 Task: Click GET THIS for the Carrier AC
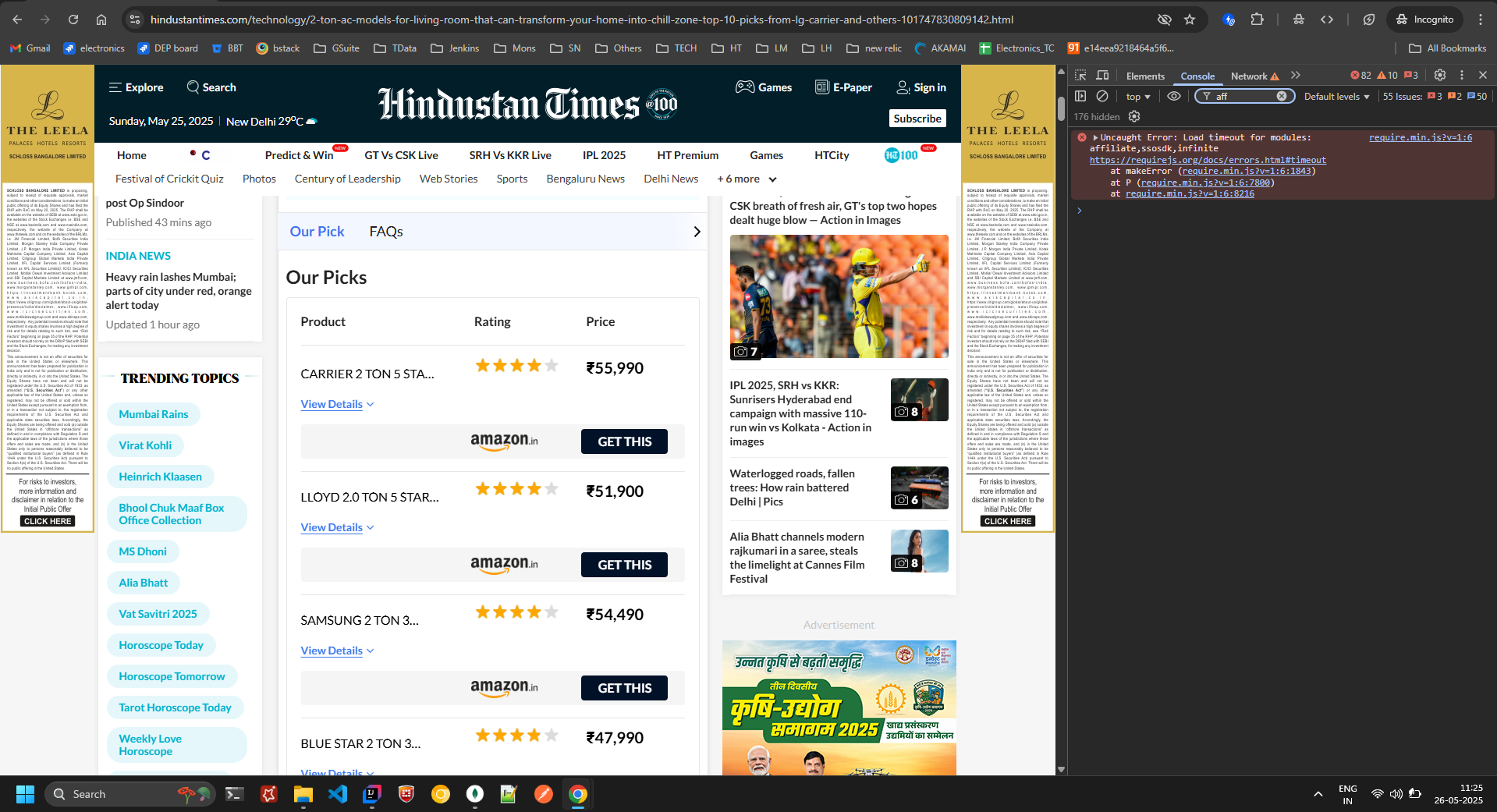pyautogui.click(x=624, y=441)
